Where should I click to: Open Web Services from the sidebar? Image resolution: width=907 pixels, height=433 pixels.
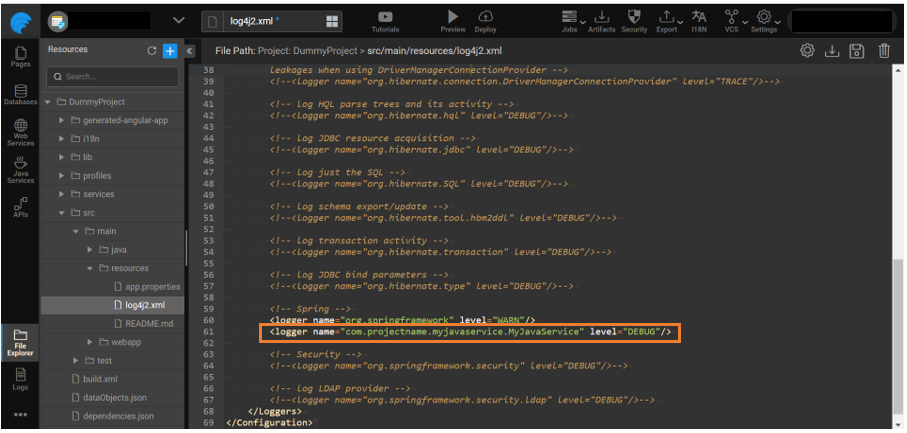pos(20,132)
